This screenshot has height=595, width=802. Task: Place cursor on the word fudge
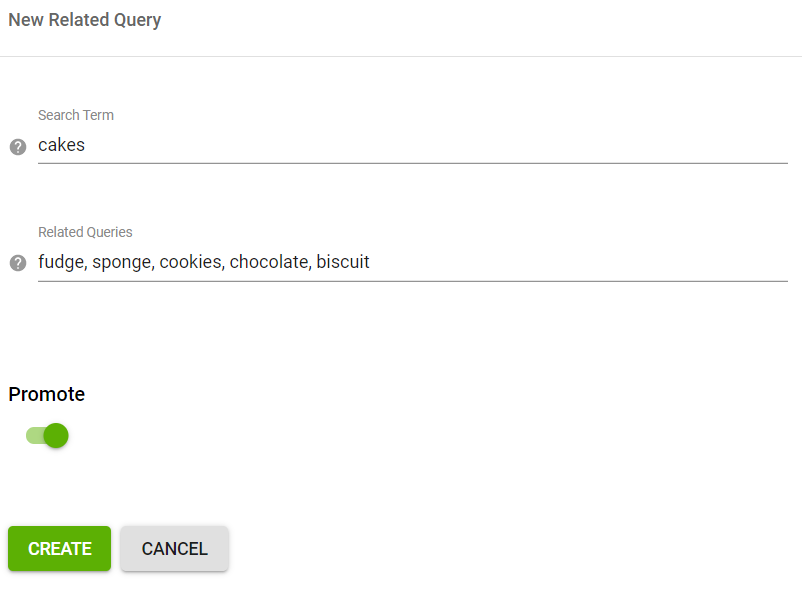coord(62,262)
